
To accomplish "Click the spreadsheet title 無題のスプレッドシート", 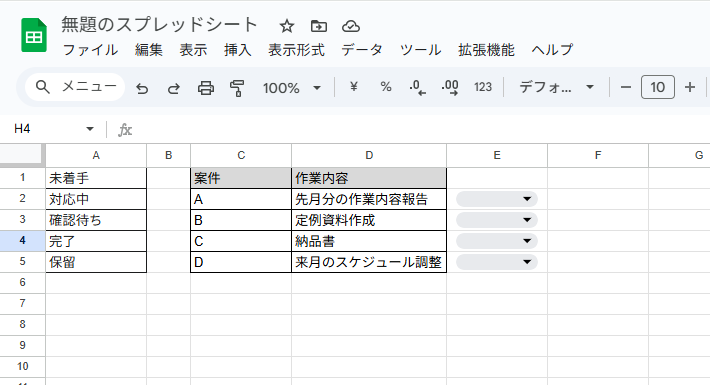I will coord(159,24).
